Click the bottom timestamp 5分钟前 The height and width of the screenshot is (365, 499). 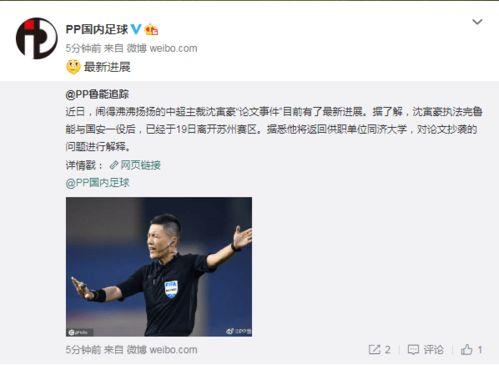[x=83, y=350]
